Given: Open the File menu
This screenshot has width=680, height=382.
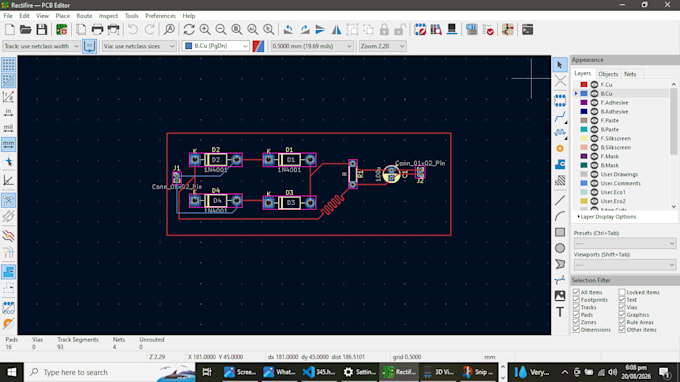Looking at the screenshot, I should pos(8,16).
